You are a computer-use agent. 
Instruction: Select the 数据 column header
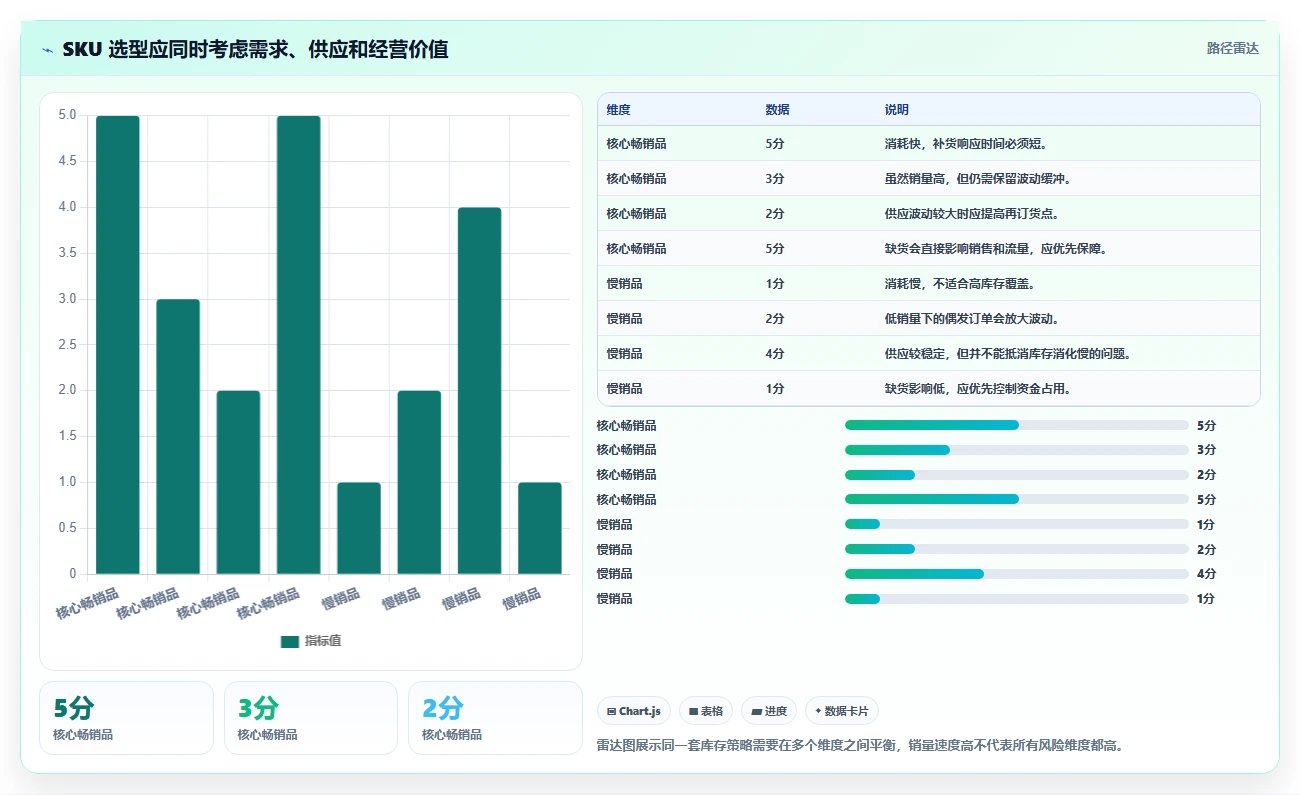pyautogui.click(x=777, y=110)
